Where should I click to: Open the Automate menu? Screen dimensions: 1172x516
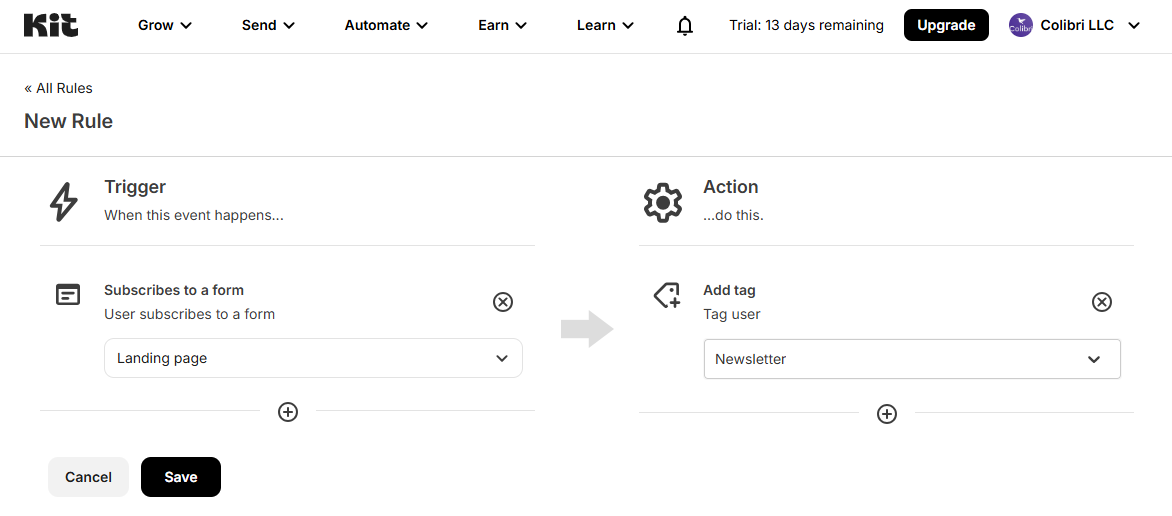click(x=386, y=26)
